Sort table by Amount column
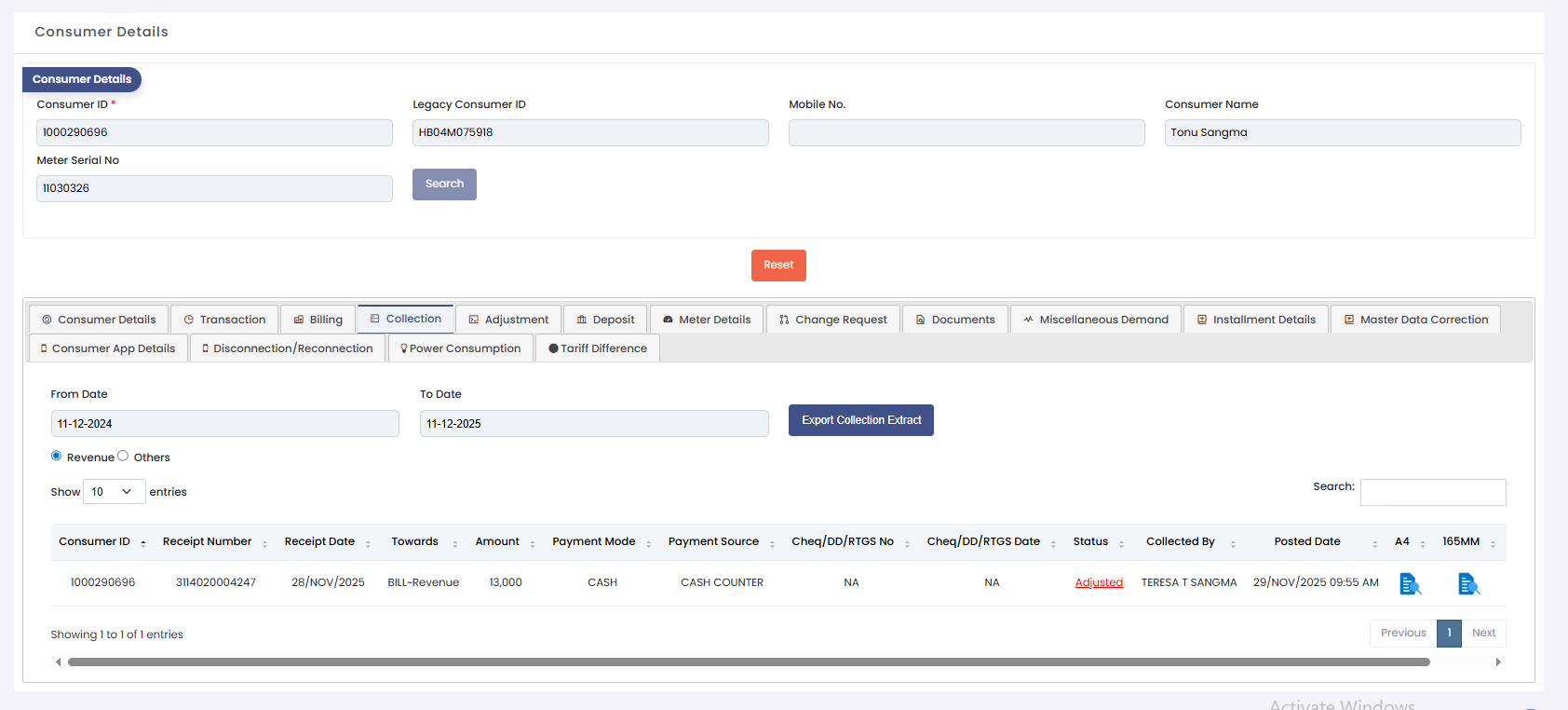This screenshot has height=710, width=1568. (506, 541)
